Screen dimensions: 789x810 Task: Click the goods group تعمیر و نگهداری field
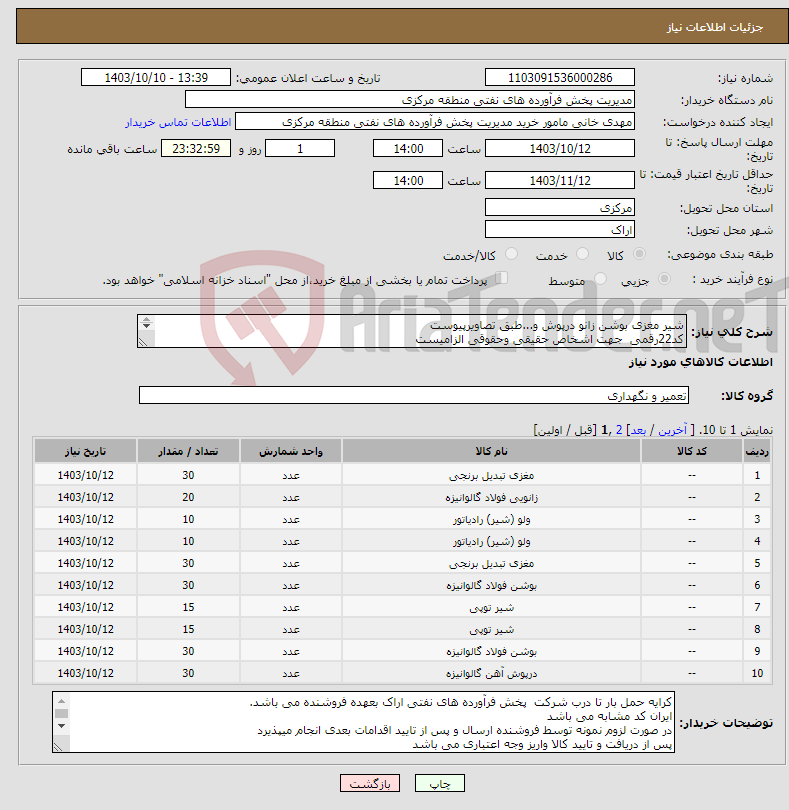point(413,395)
